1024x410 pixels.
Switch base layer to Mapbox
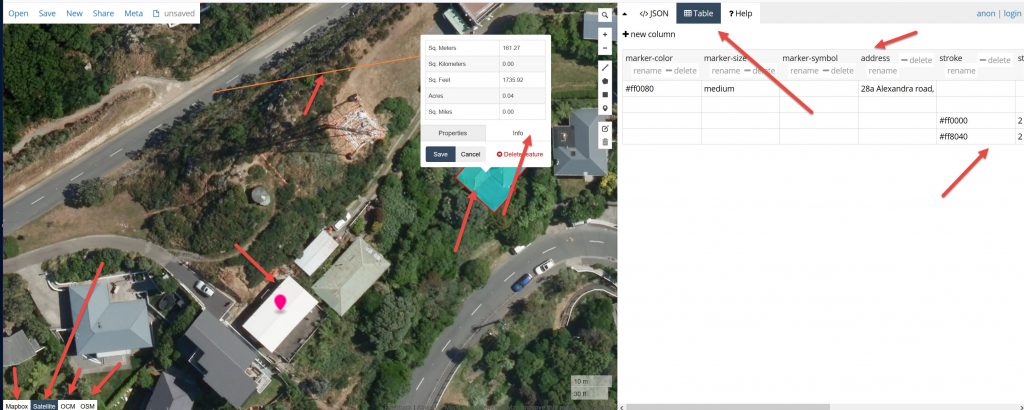click(17, 405)
